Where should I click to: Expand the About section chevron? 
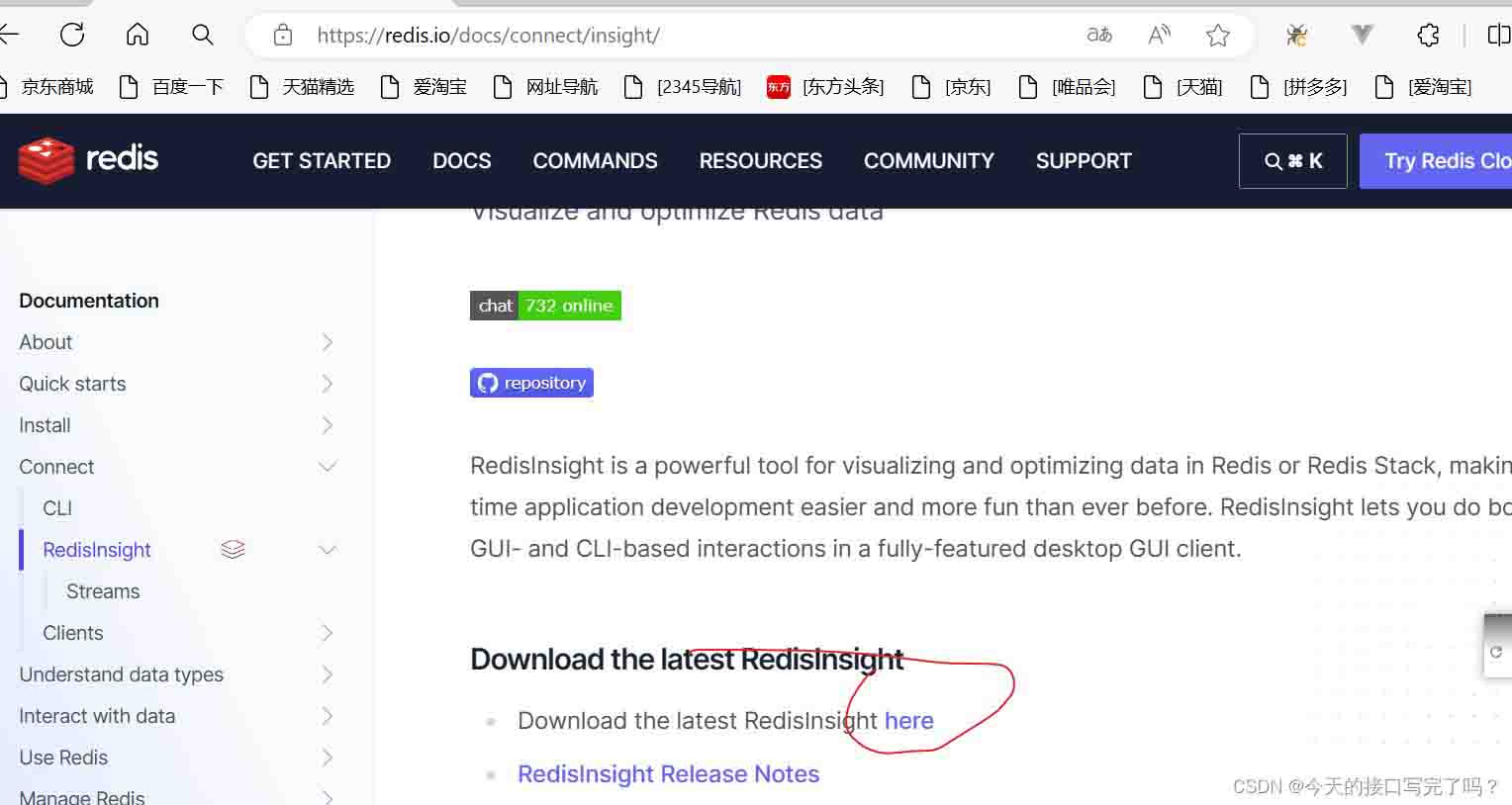(x=328, y=342)
